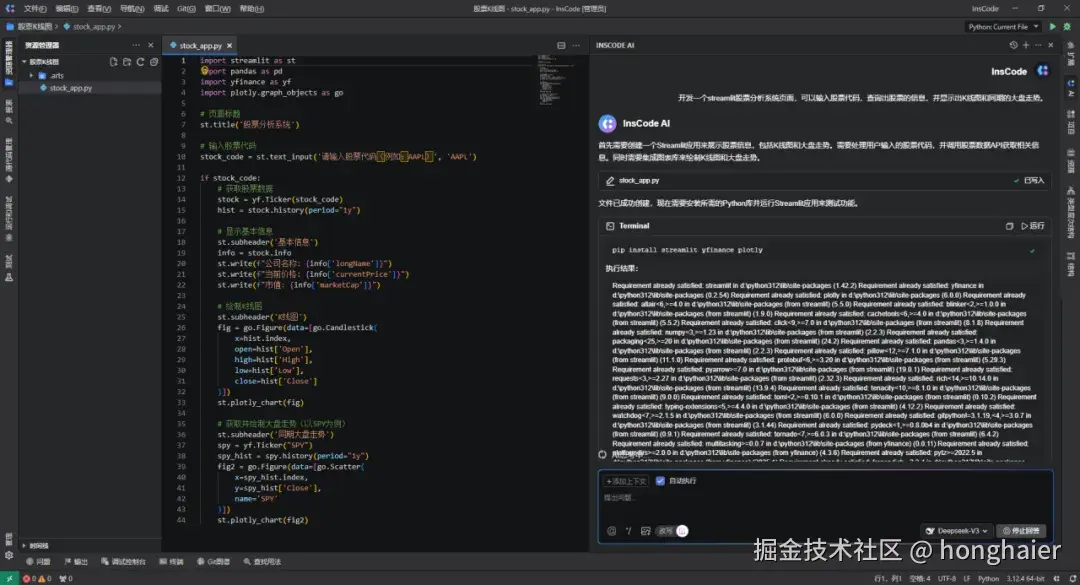The width and height of the screenshot is (1080, 585).
Task: Click the error count indicator in status bar
Action: (29, 577)
